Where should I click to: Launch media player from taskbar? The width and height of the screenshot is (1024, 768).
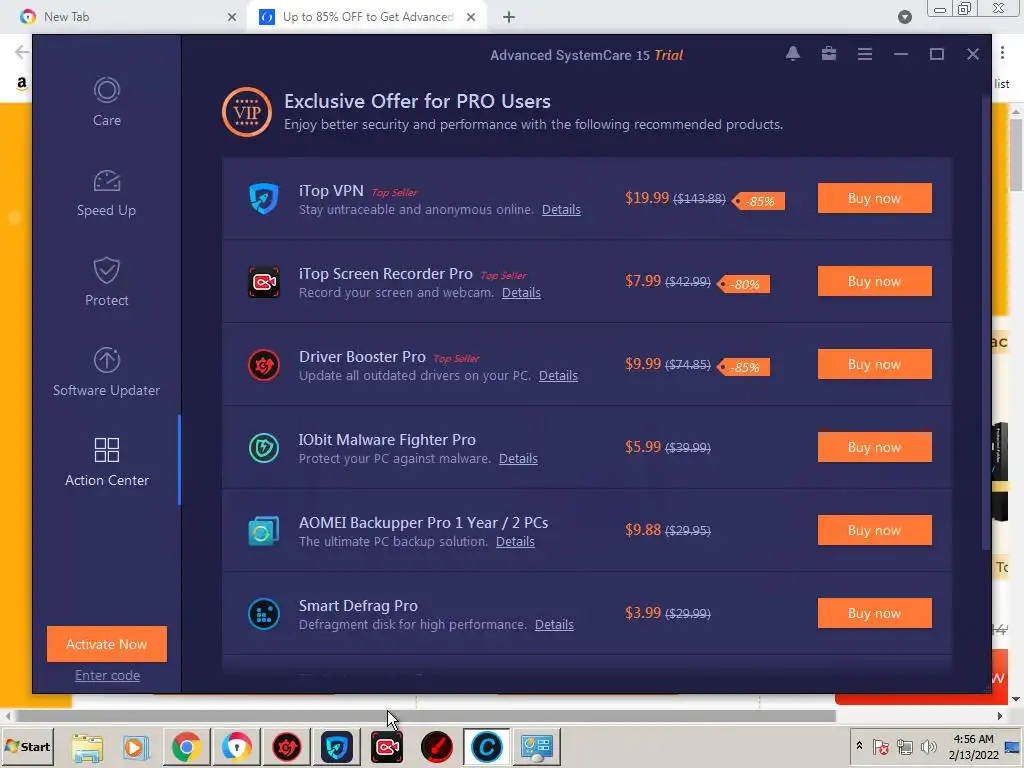pos(136,747)
